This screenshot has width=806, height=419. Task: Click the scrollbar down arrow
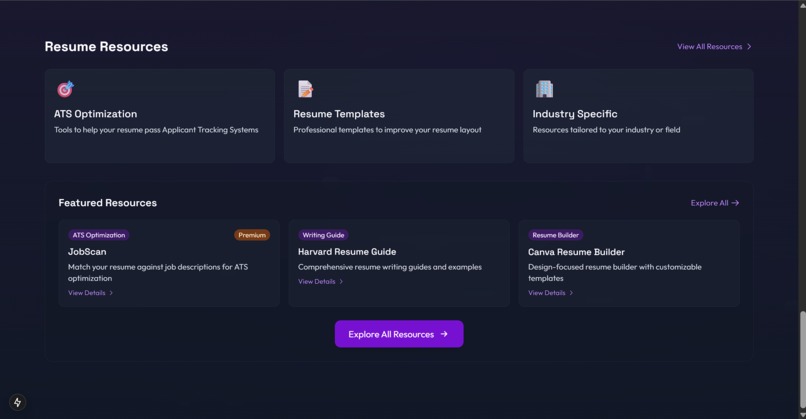pyautogui.click(x=802, y=415)
